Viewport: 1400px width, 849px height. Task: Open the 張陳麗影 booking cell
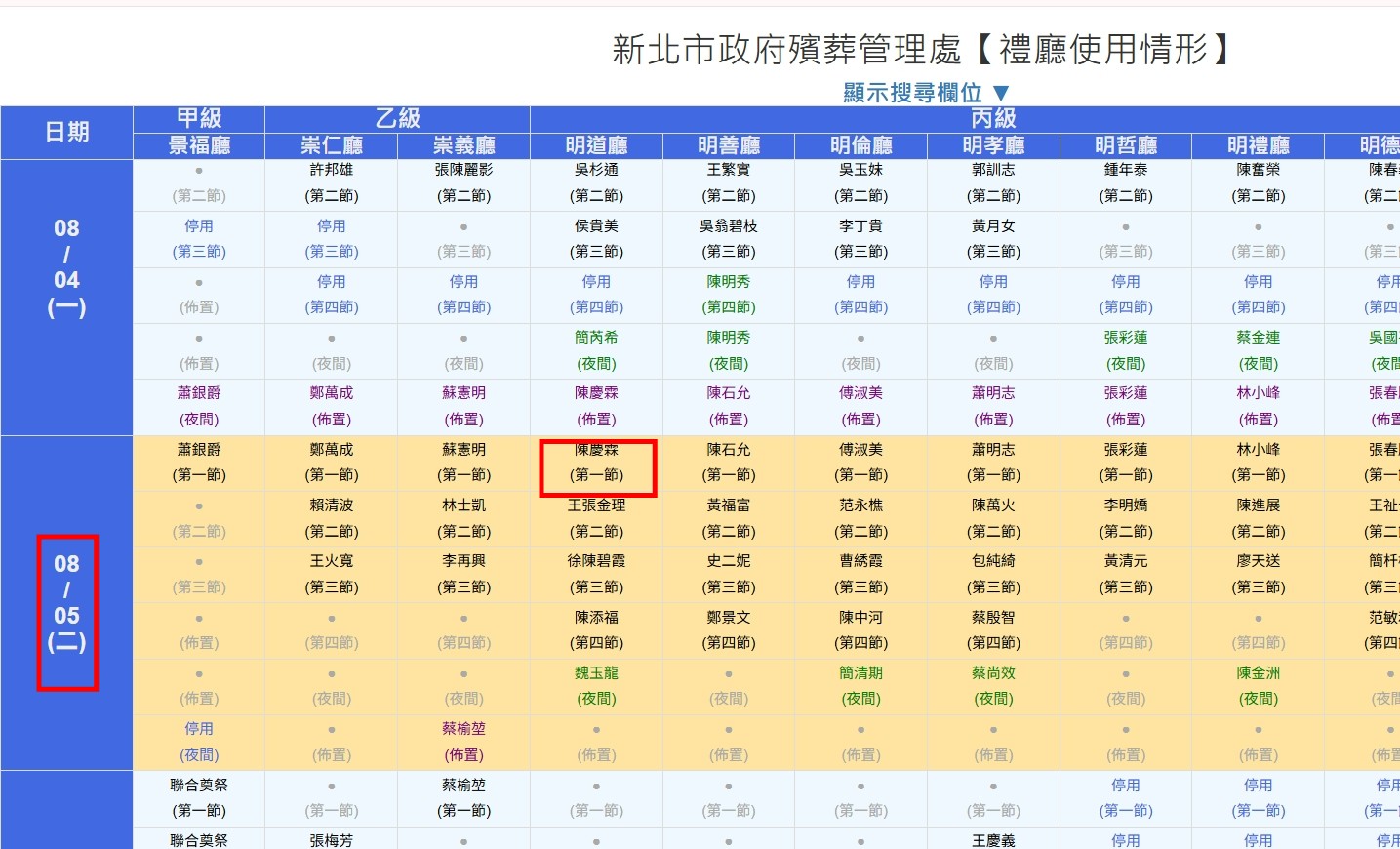pos(464,183)
